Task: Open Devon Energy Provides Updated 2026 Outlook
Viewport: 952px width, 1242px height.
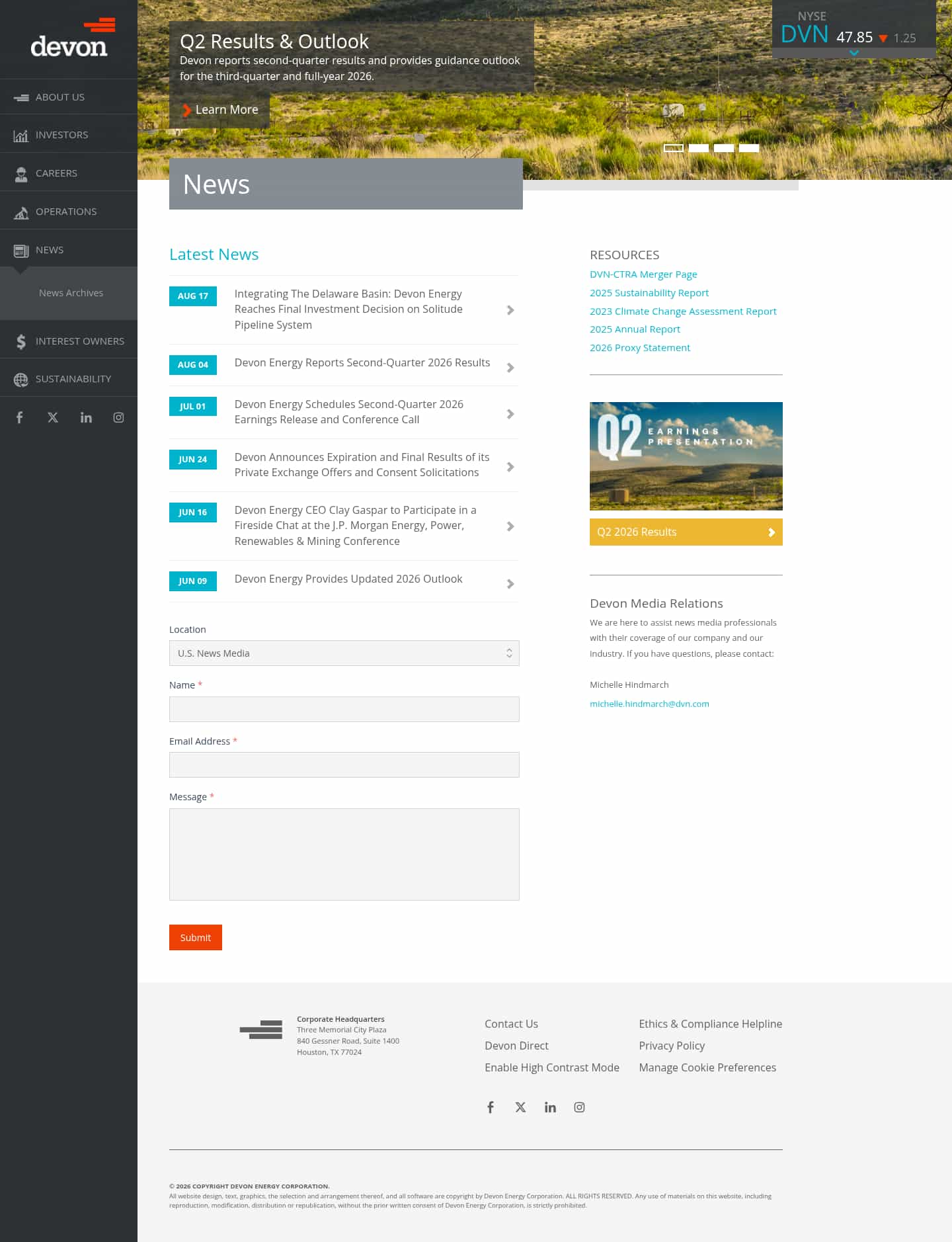Action: point(348,579)
